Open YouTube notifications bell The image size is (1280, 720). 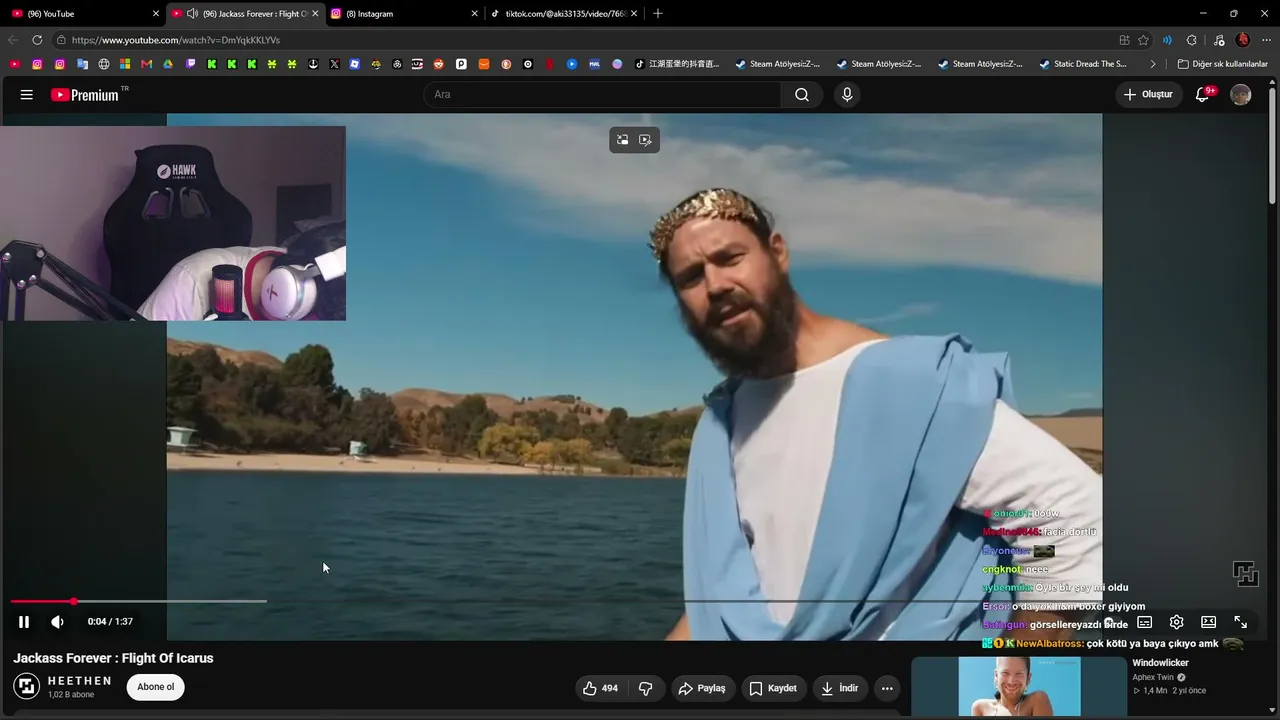(x=1203, y=95)
